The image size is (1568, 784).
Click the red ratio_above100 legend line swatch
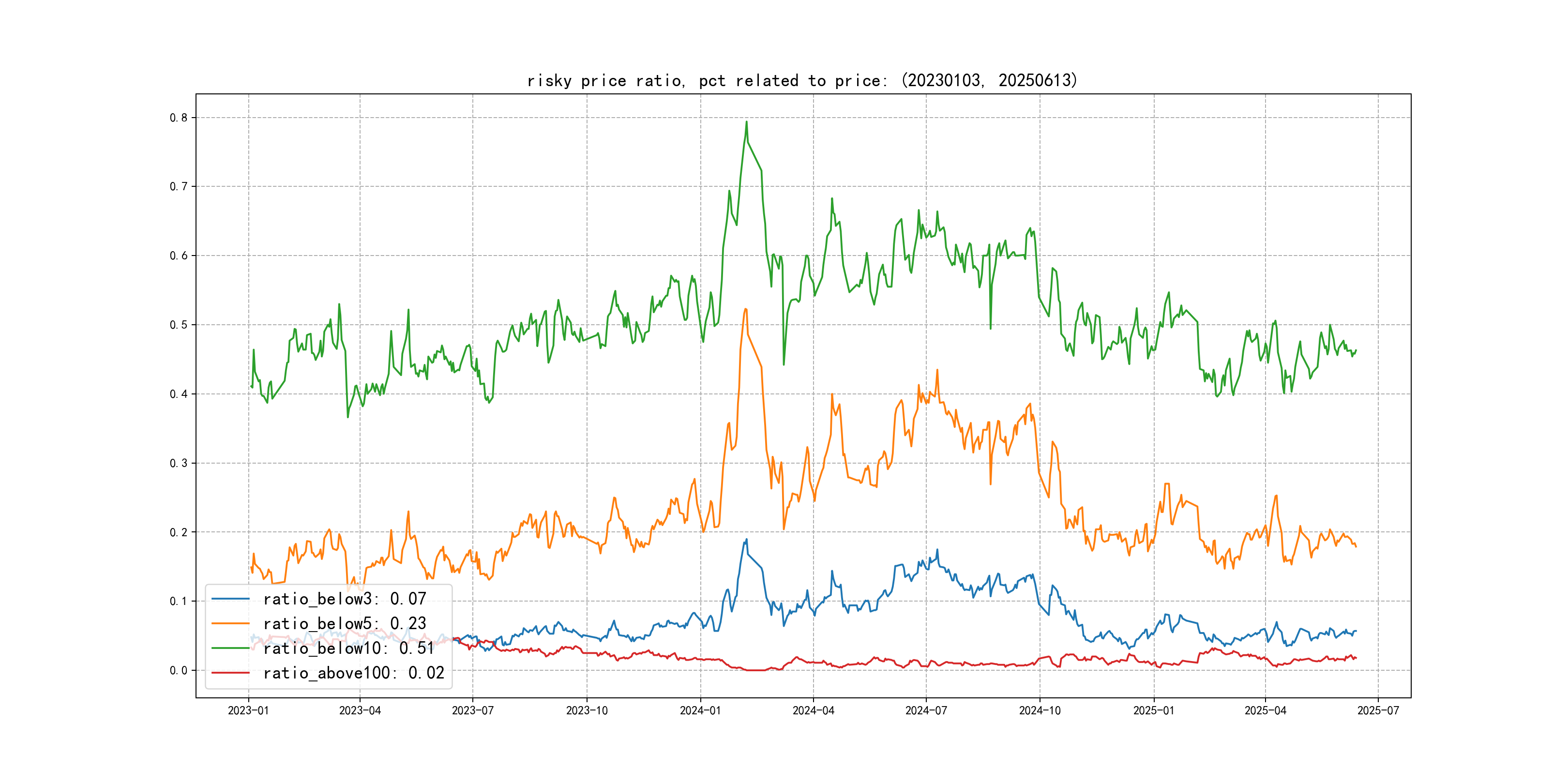(230, 673)
